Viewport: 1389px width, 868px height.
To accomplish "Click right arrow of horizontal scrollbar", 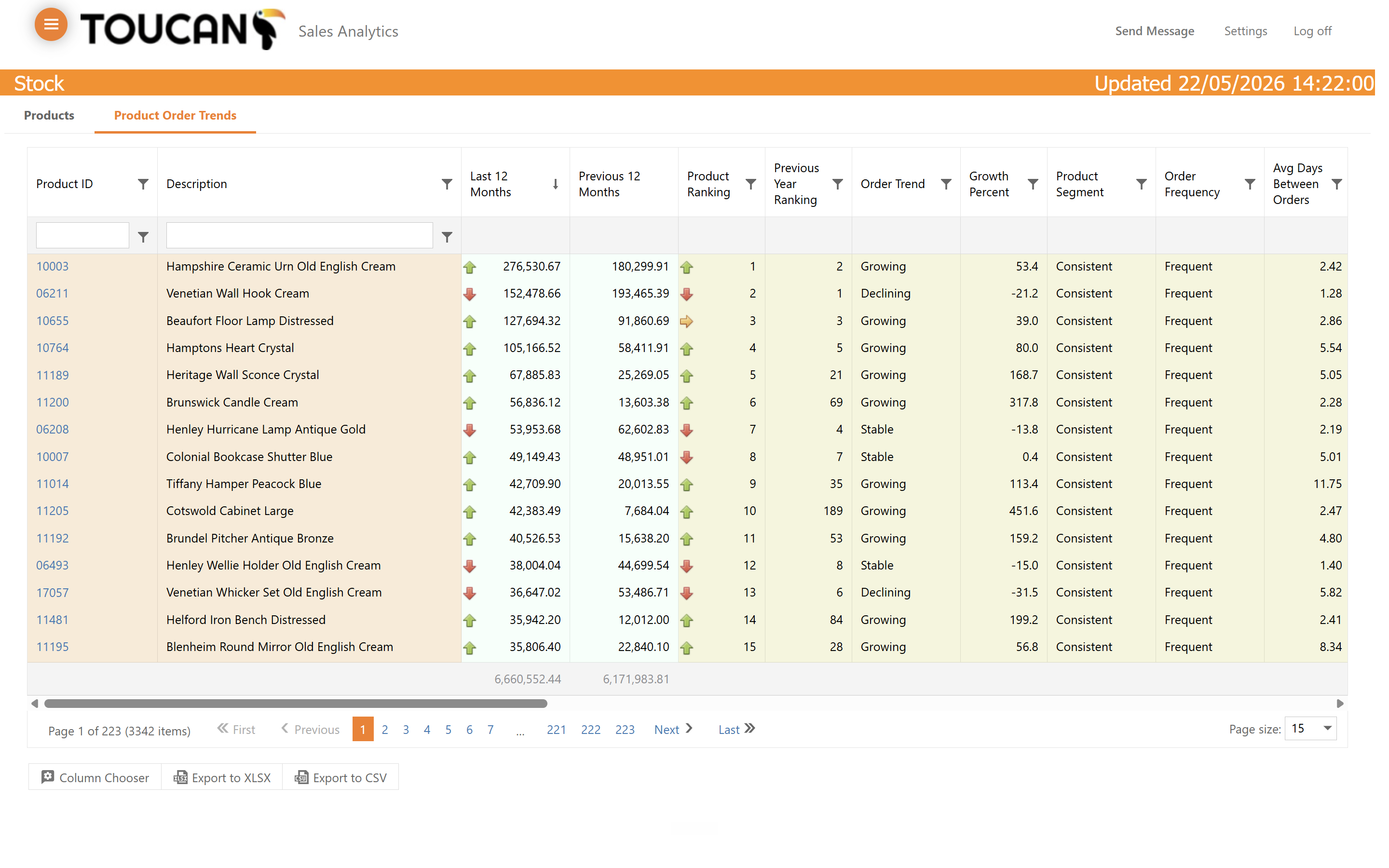I will (x=1340, y=703).
